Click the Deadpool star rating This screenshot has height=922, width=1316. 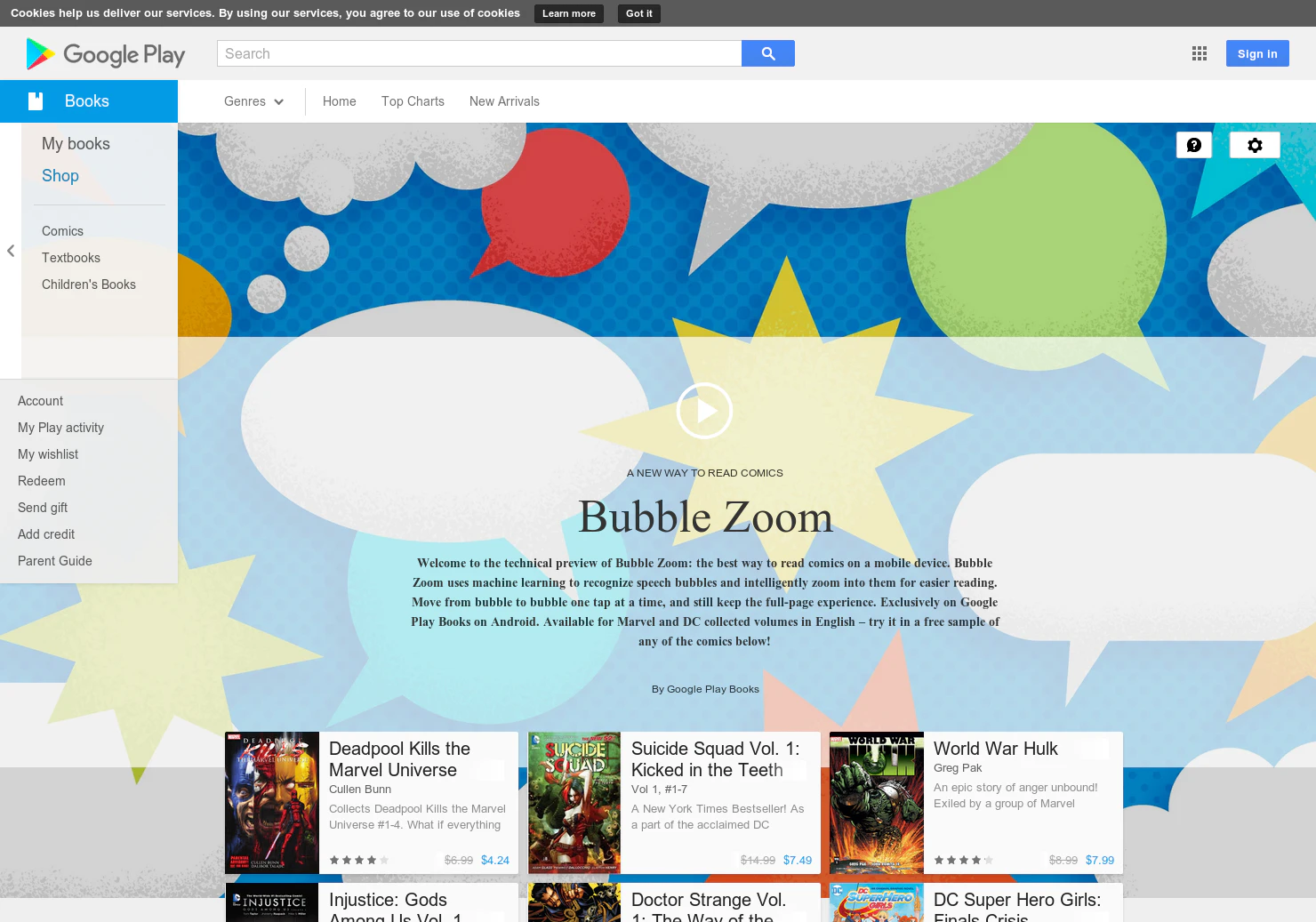359,860
